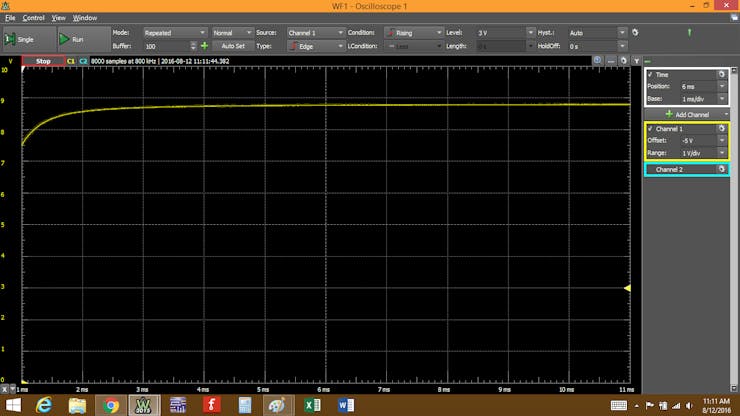
Task: Open the View menu
Action: (59, 18)
